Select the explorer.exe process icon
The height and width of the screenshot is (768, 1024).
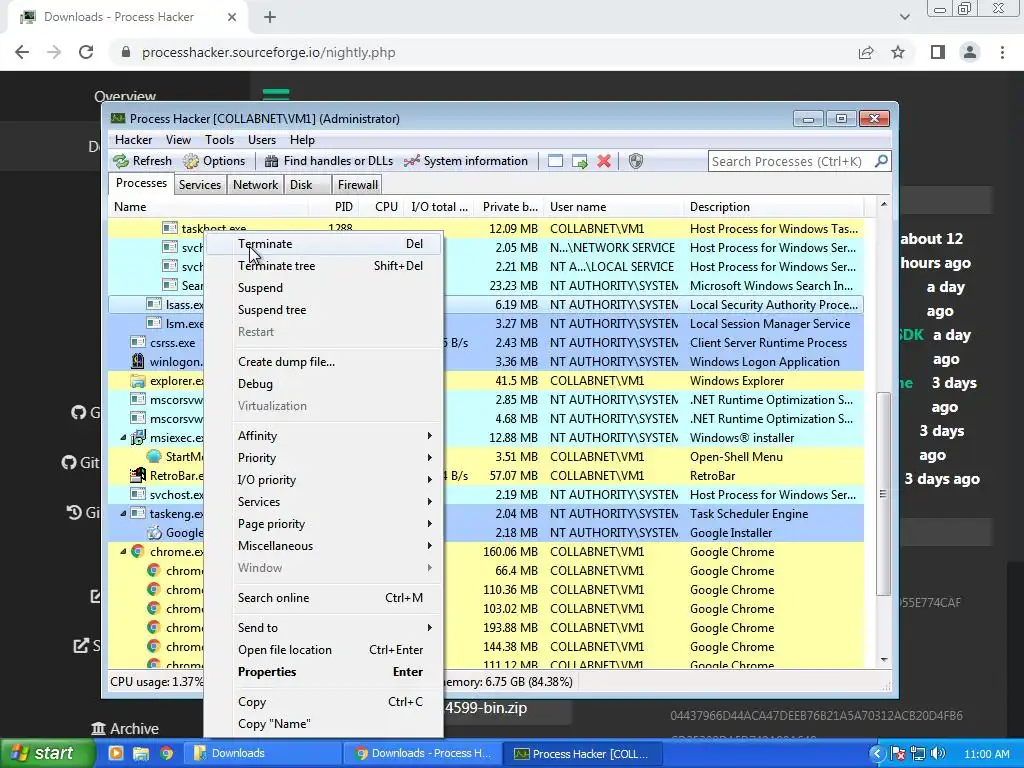pos(138,381)
